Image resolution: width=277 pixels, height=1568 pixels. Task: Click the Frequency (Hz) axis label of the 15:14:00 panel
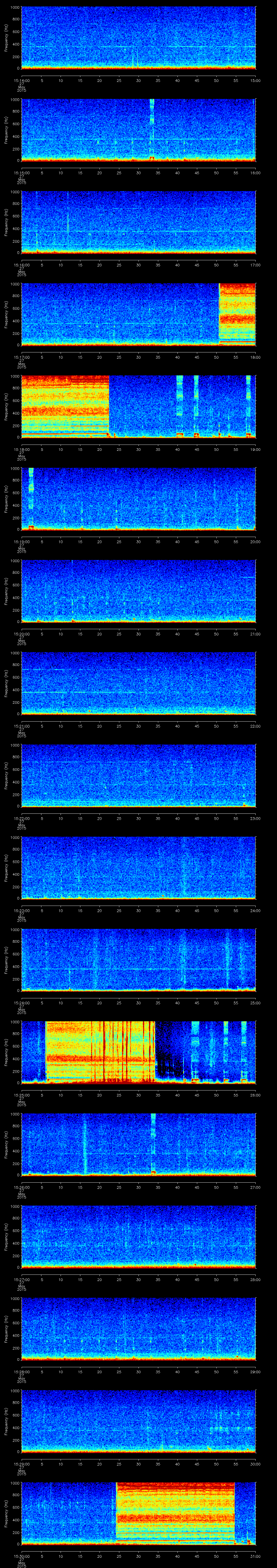(7, 38)
